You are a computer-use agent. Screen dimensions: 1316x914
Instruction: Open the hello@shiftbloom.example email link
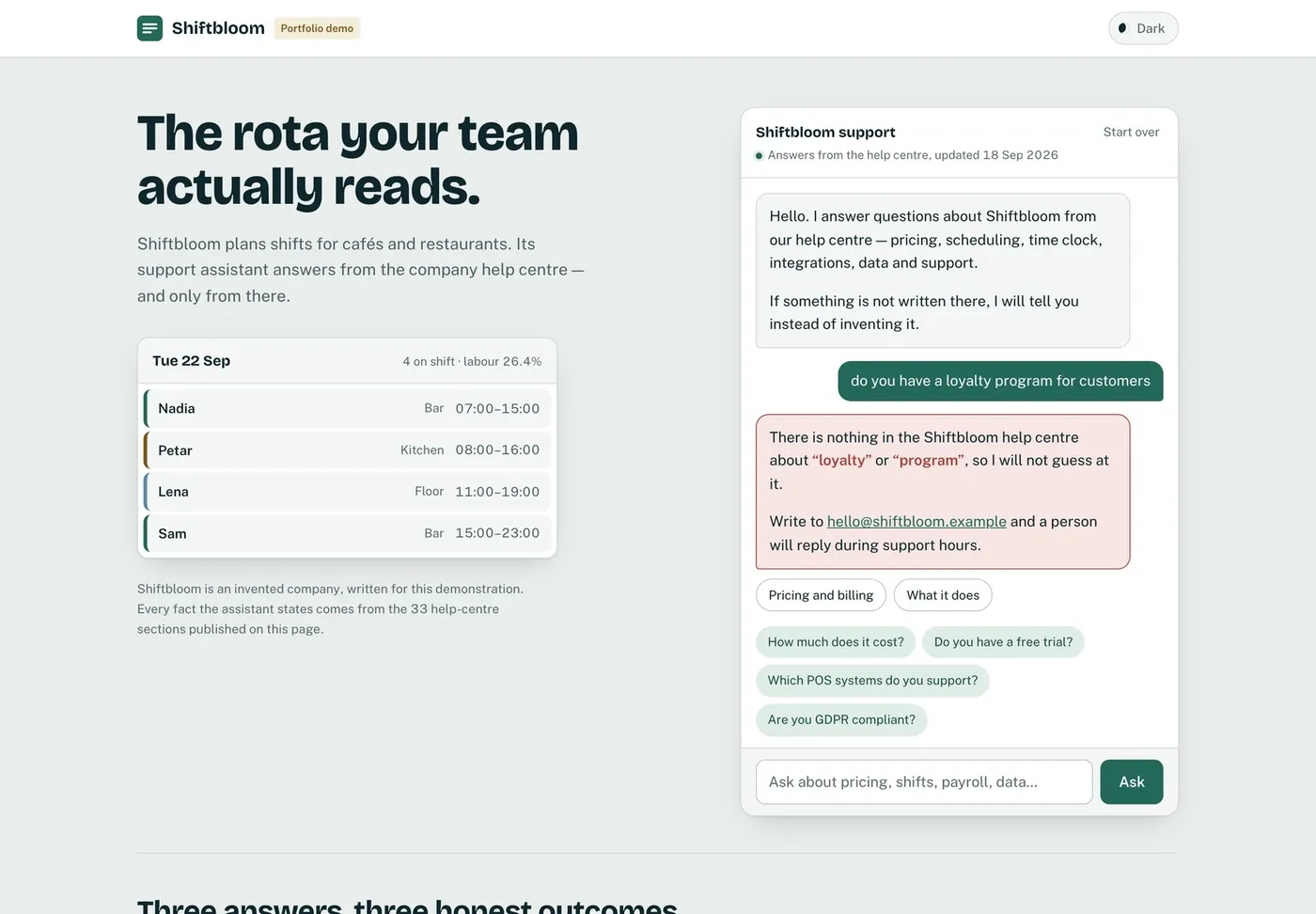pos(916,522)
